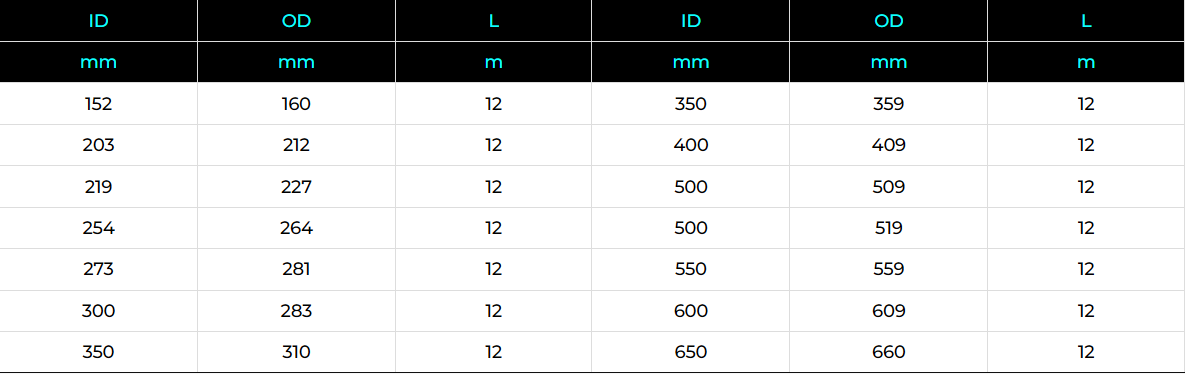Click the first OD column header
This screenshot has height=374, width=1185.
pyautogui.click(x=296, y=20)
